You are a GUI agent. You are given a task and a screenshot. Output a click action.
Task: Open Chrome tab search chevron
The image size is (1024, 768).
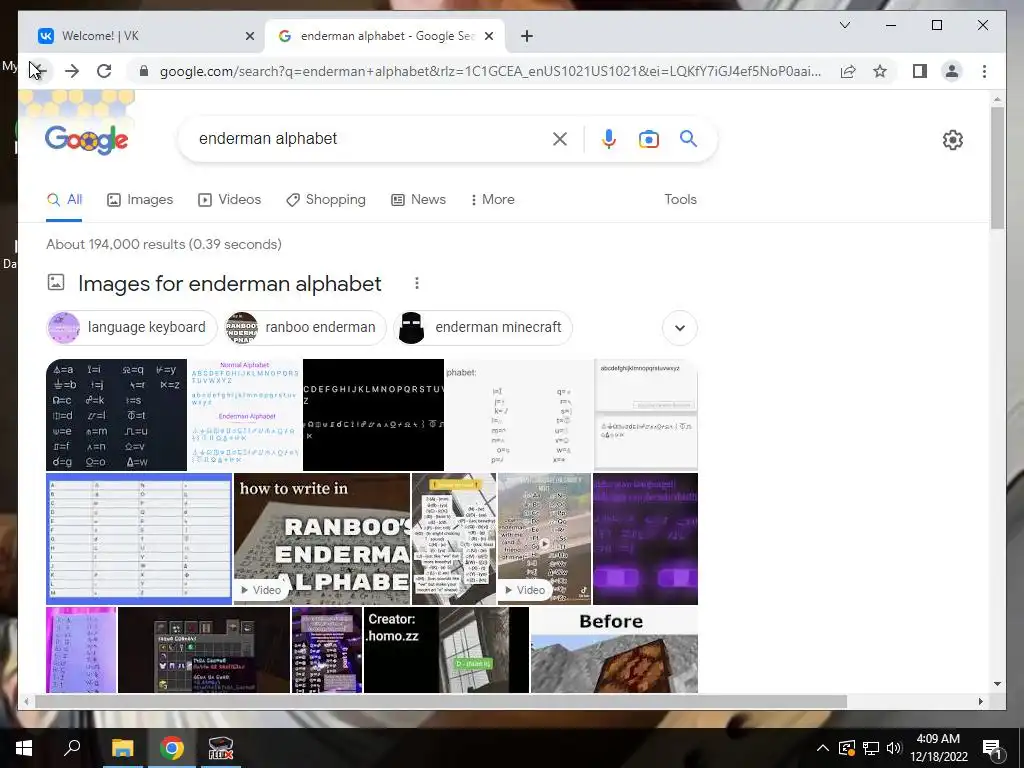click(845, 25)
